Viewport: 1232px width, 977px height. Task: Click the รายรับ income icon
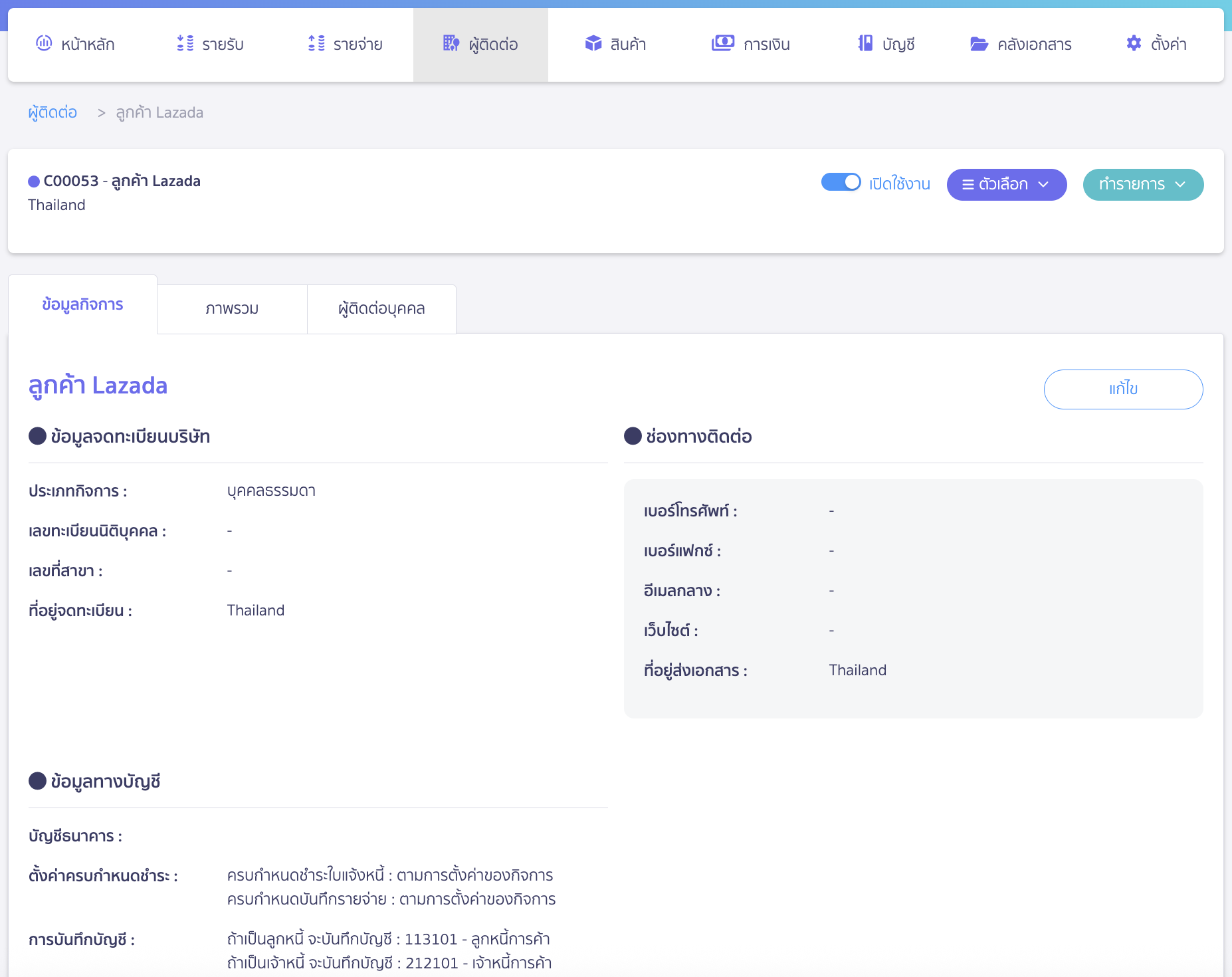click(x=185, y=44)
